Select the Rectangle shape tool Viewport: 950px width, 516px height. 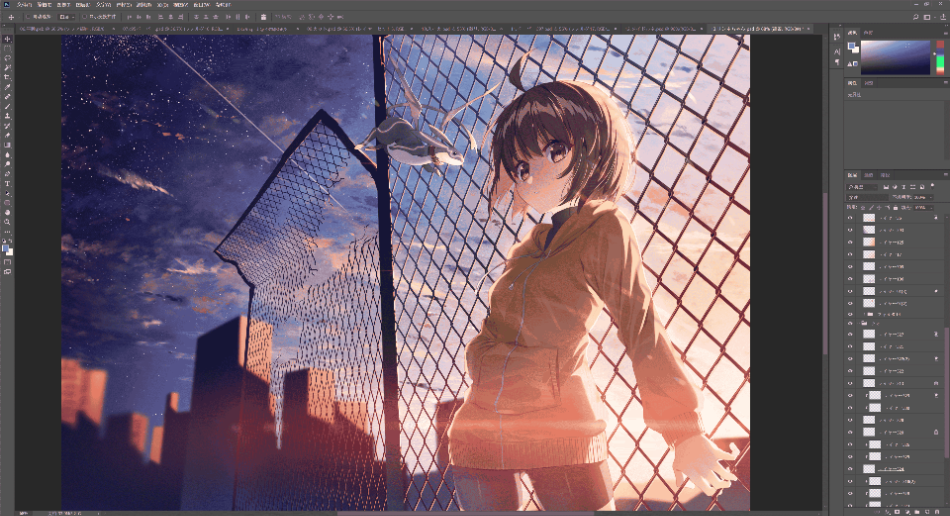tap(7, 203)
